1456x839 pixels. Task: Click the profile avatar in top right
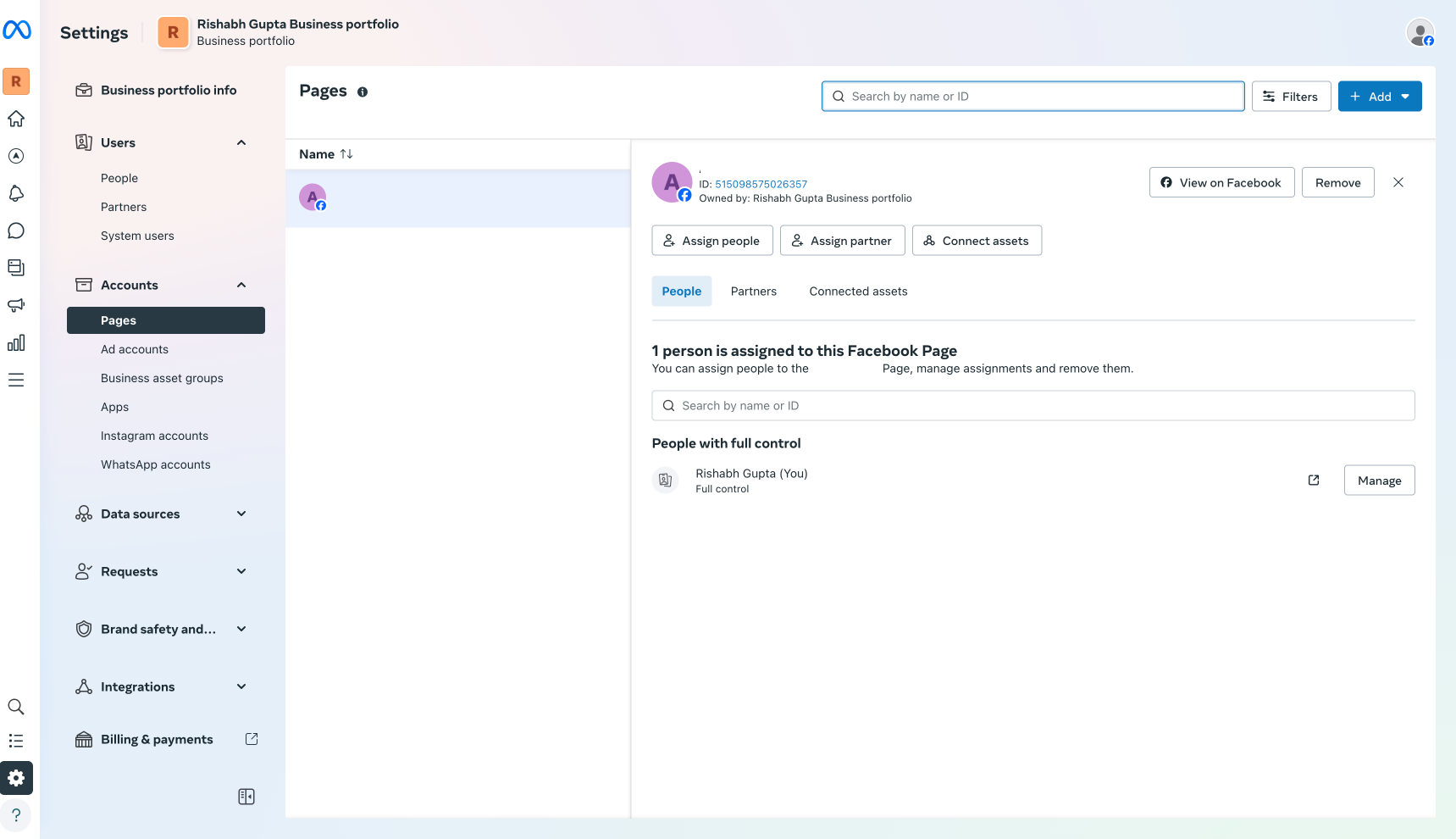point(1420,32)
